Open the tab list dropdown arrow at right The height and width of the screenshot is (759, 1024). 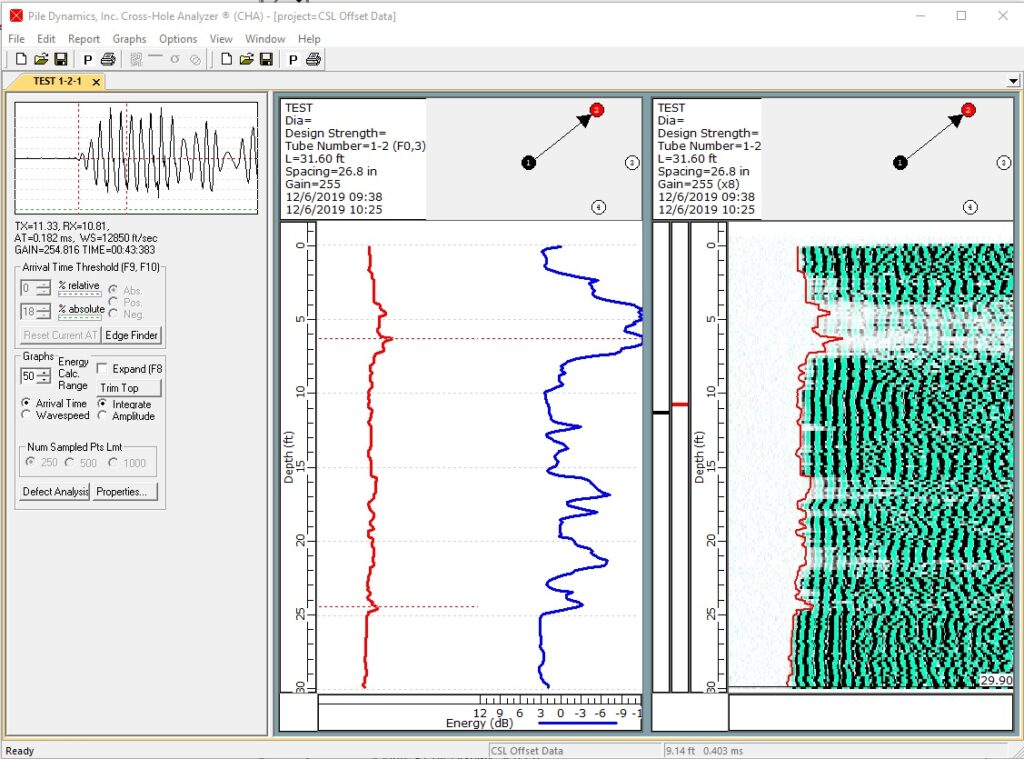pos(1013,82)
